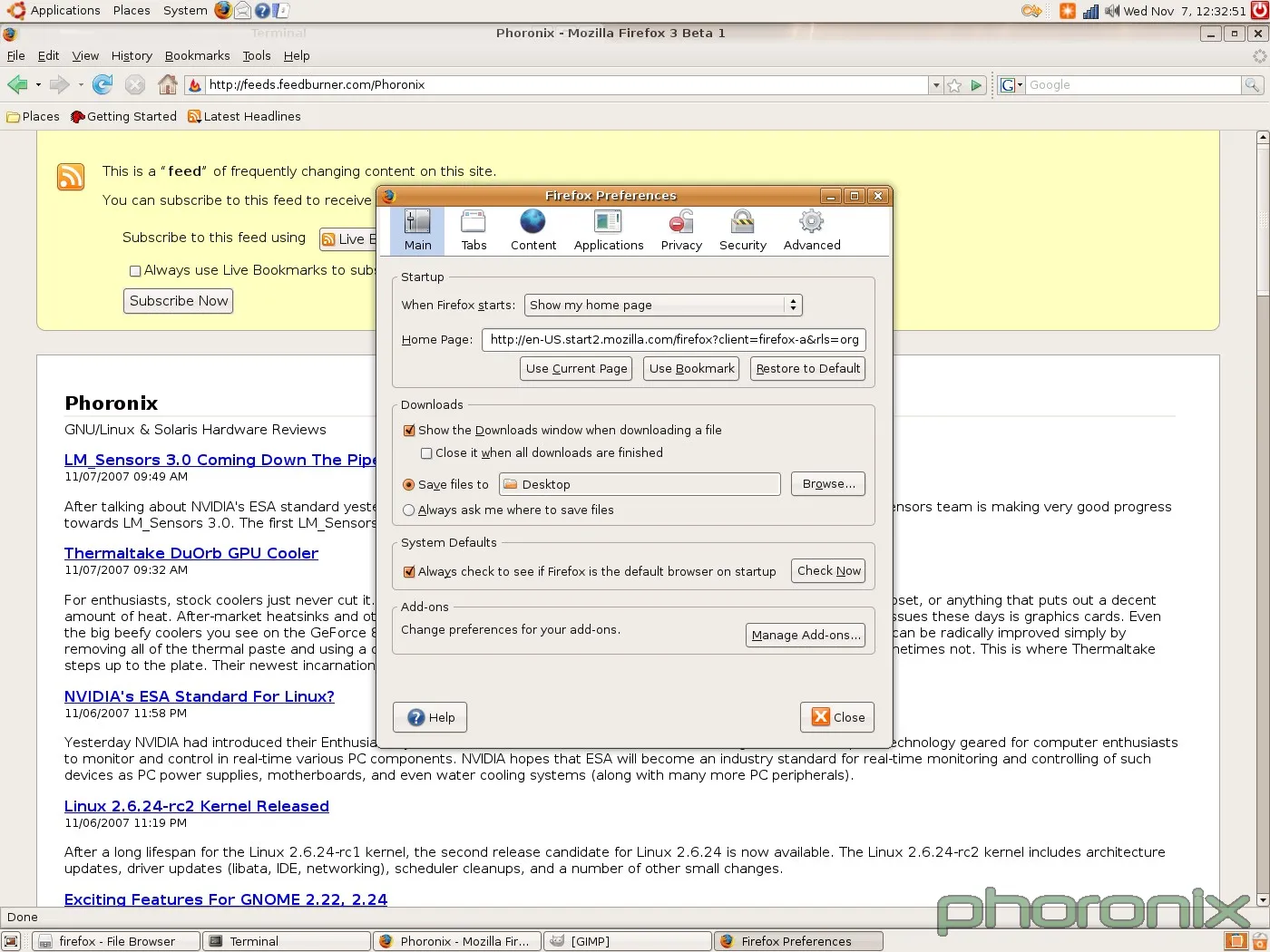The height and width of the screenshot is (952, 1270).
Task: Click Restore to Default button
Action: coord(807,368)
